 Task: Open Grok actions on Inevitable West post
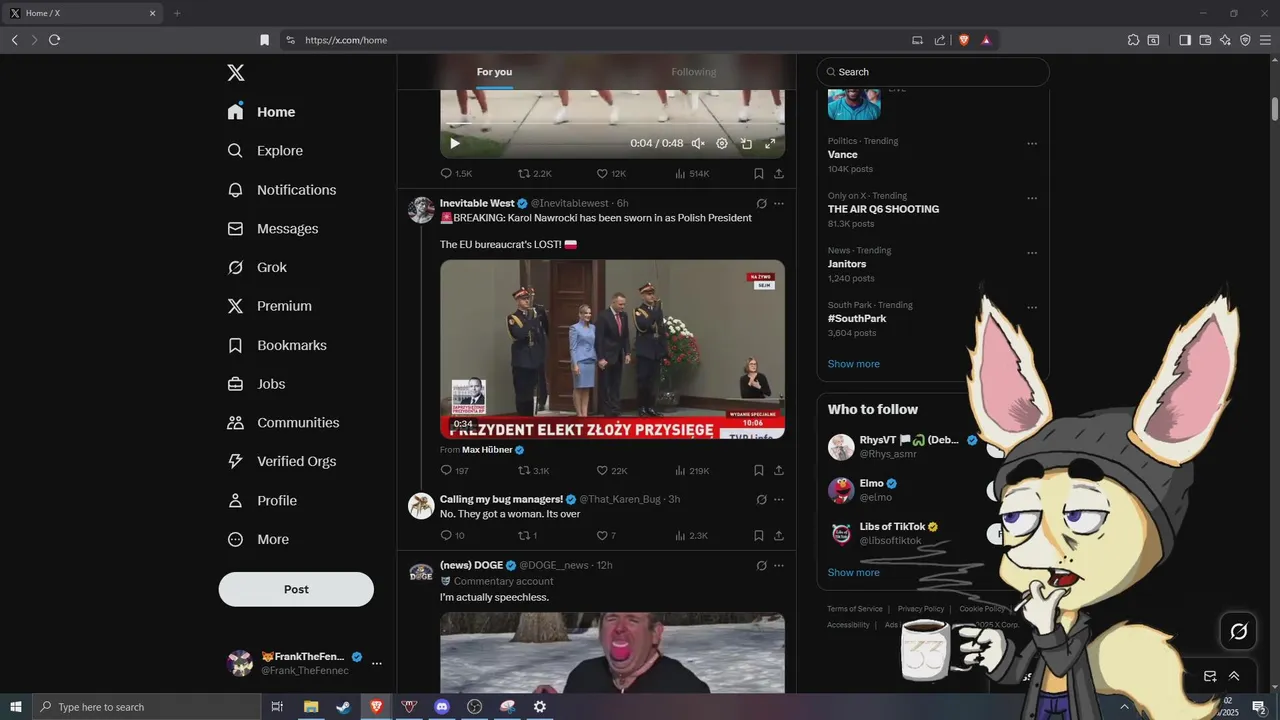coord(761,203)
